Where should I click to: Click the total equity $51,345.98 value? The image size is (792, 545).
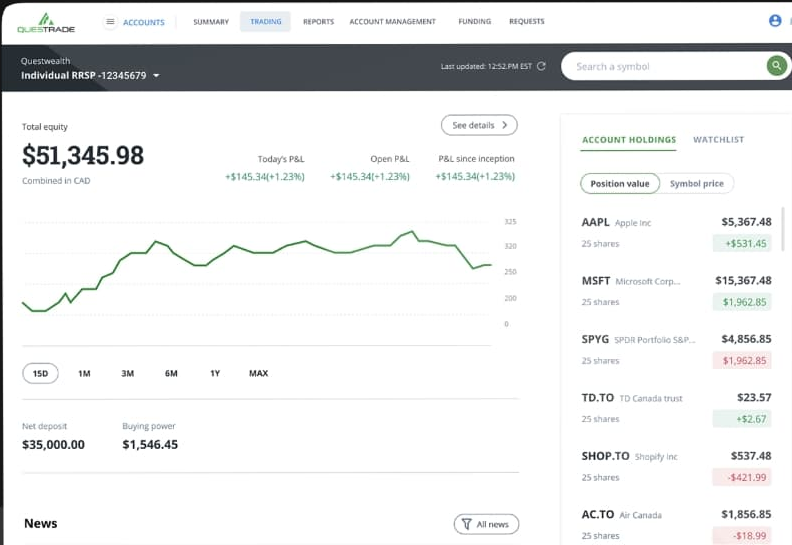tap(83, 155)
